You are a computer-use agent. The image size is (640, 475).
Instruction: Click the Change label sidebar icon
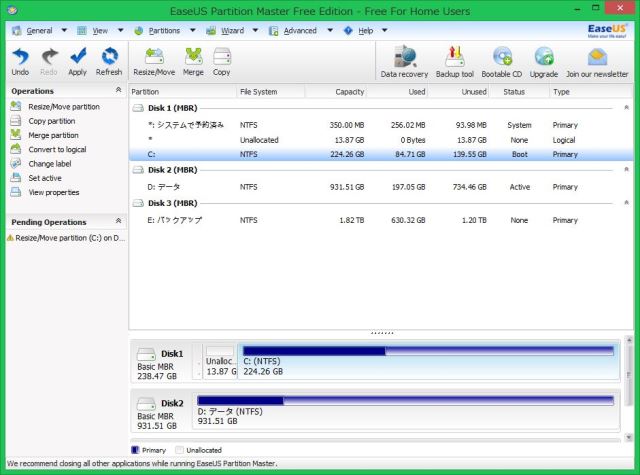pyautogui.click(x=16, y=163)
